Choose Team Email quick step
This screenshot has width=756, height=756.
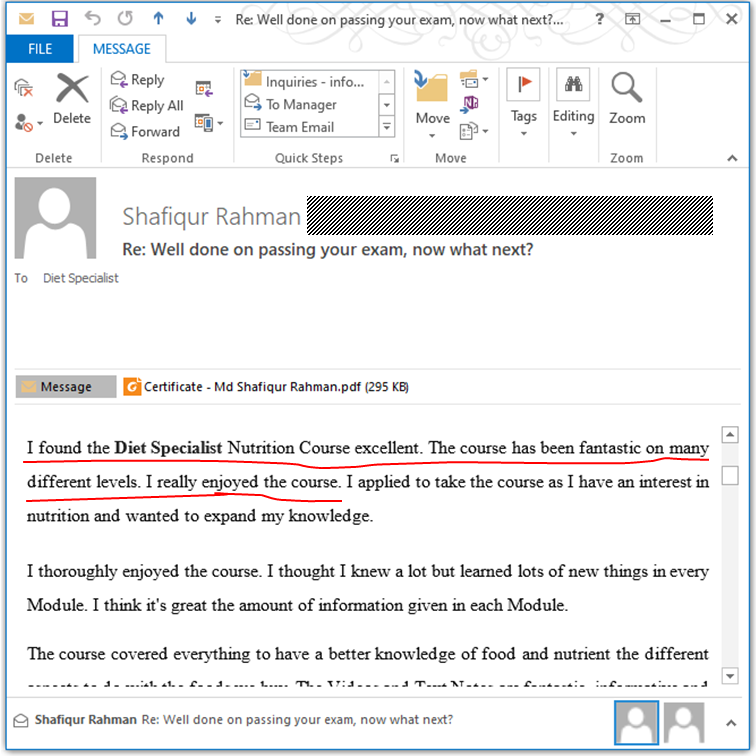tap(310, 127)
